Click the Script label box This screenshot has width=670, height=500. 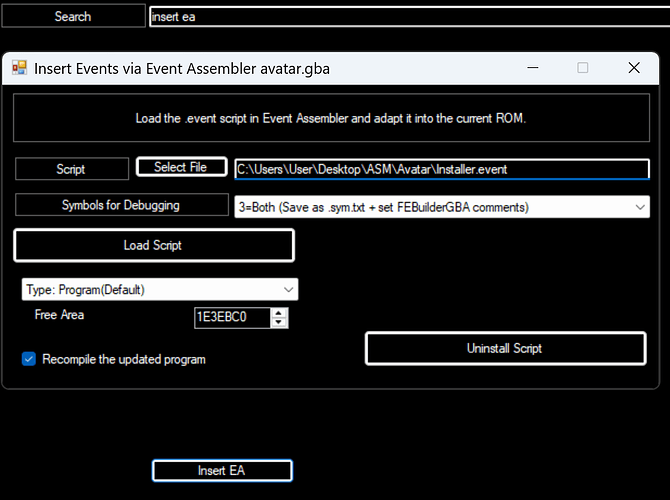(x=71, y=169)
